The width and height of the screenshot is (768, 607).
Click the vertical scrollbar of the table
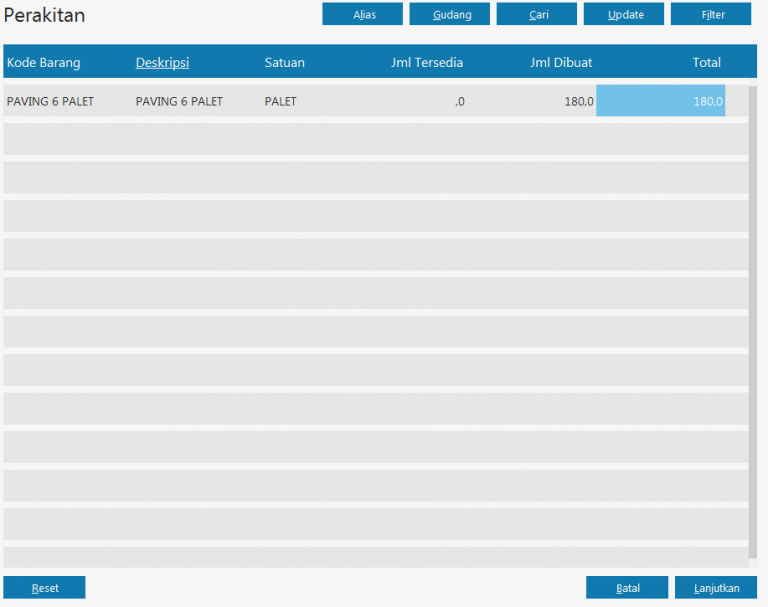coord(752,320)
